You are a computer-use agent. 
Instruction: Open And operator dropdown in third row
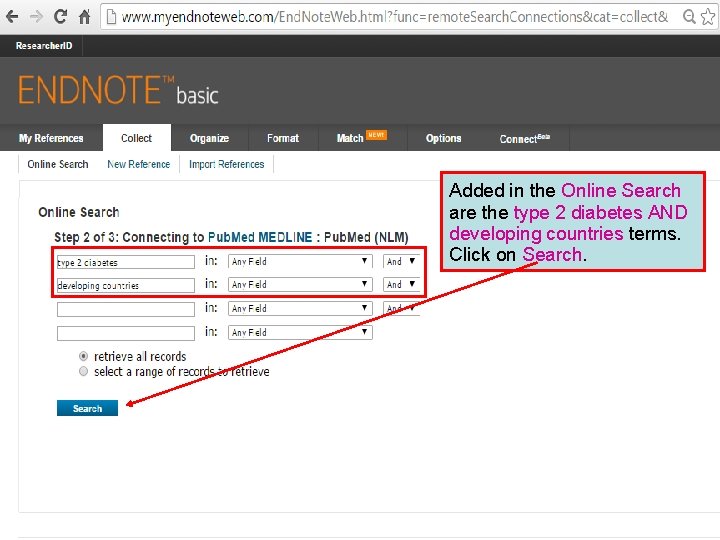pyautogui.click(x=401, y=308)
